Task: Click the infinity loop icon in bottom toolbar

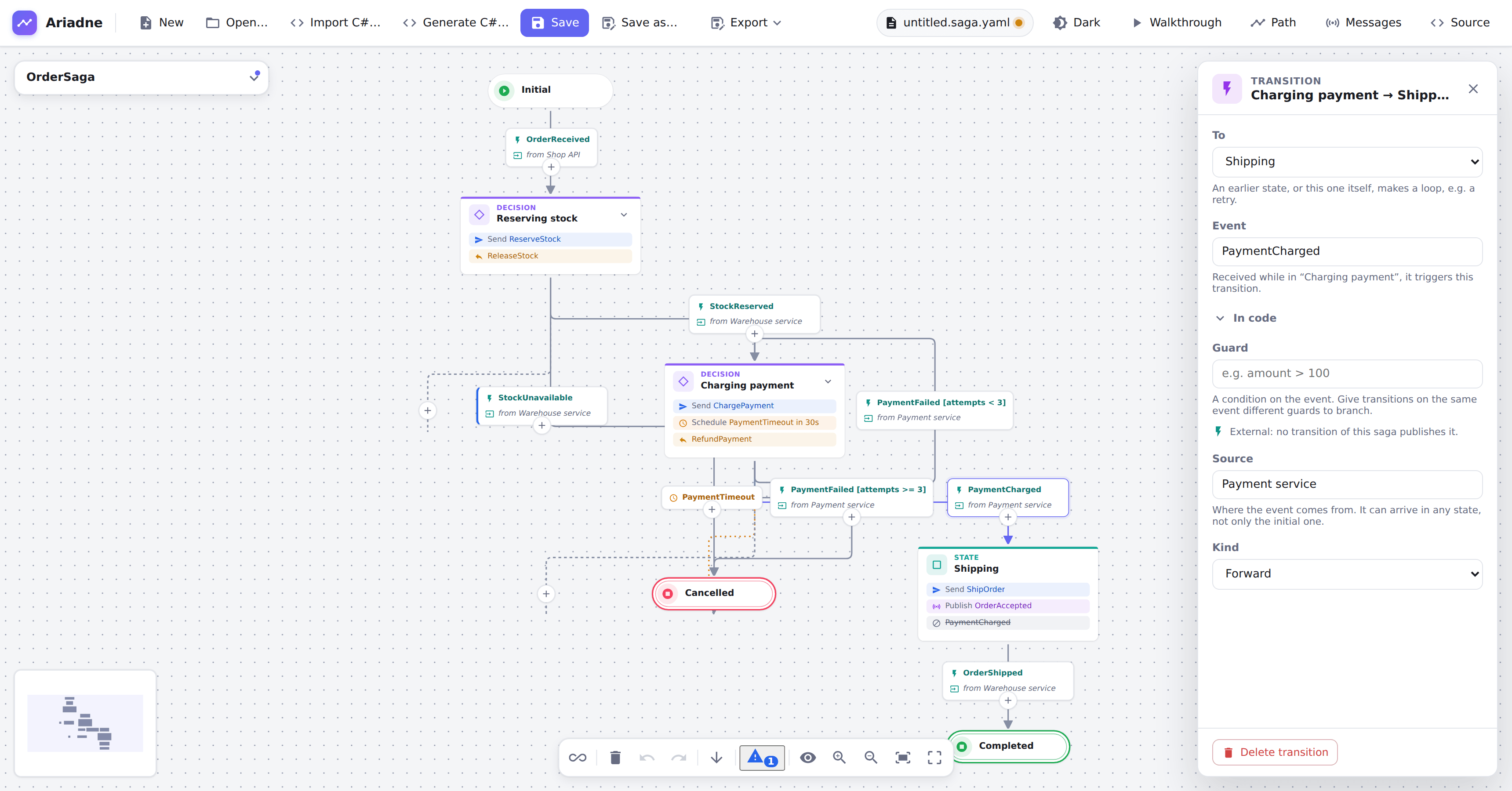Action: (578, 758)
